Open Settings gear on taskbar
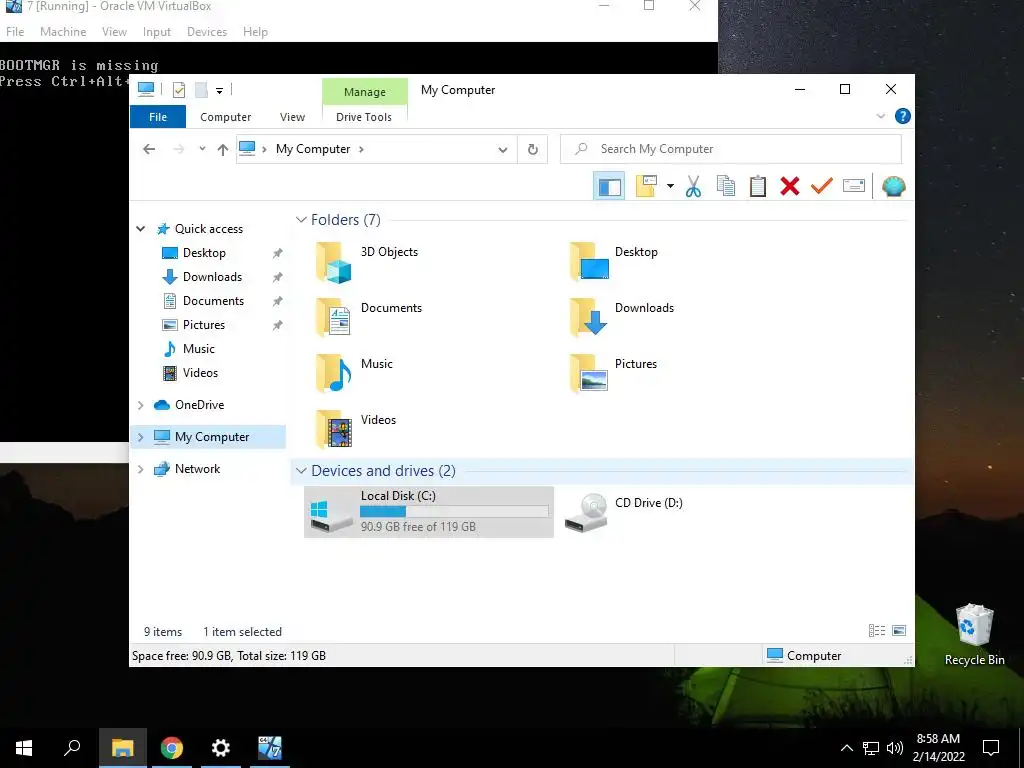1024x768 pixels. tap(220, 748)
